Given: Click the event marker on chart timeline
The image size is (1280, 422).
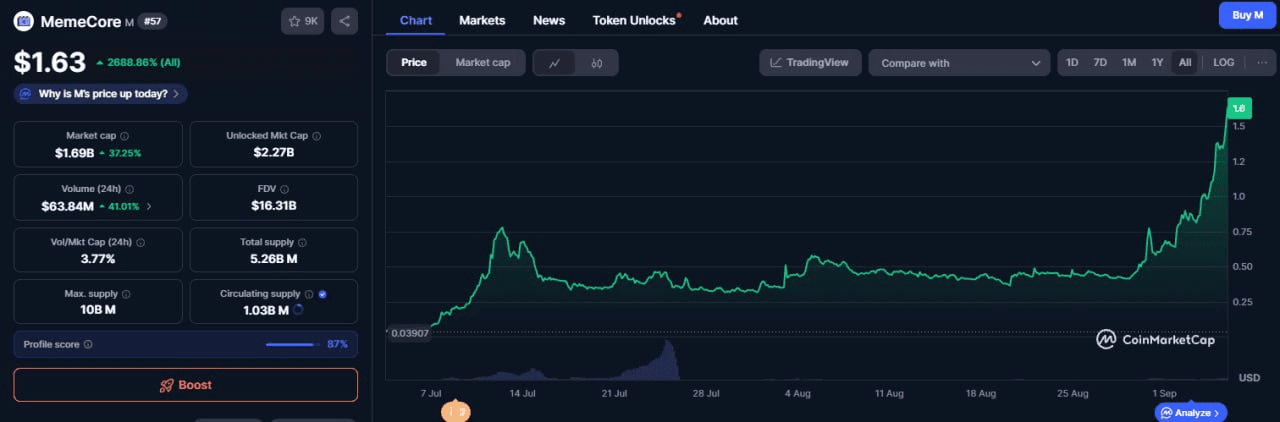Looking at the screenshot, I should pos(455,411).
